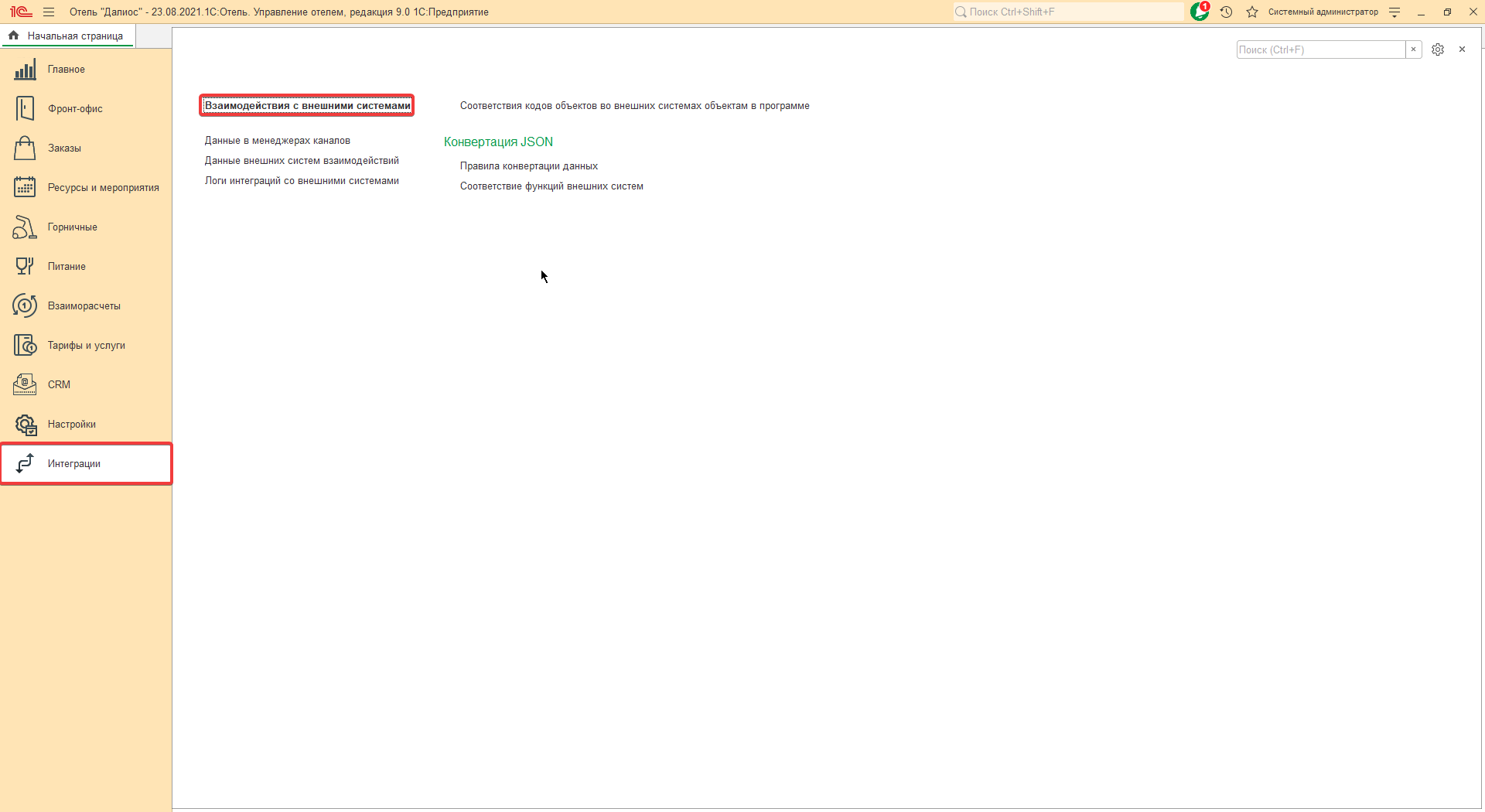Open the CRM section label

point(59,385)
